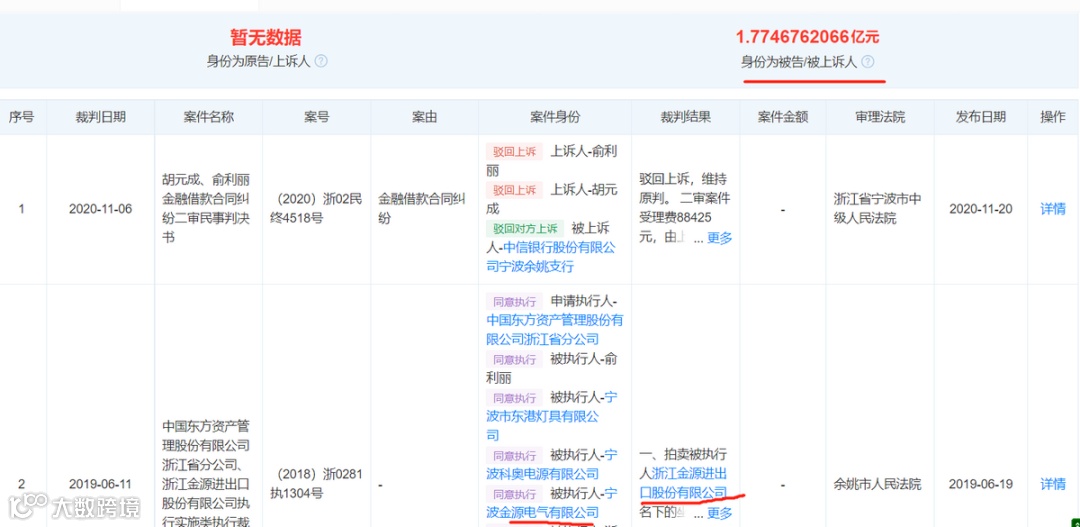Expand 更多 in row 1 裁判结果

pos(720,238)
